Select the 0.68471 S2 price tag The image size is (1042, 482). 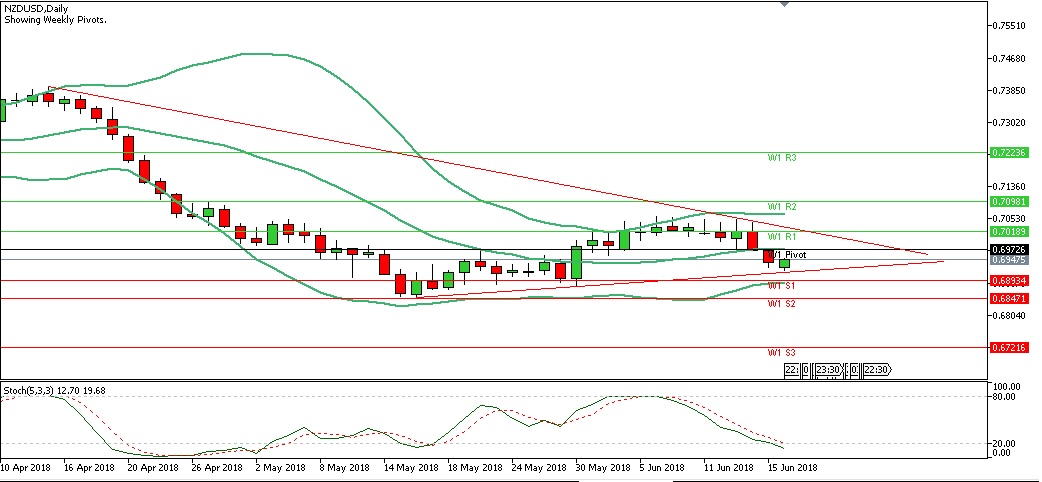[1009, 299]
